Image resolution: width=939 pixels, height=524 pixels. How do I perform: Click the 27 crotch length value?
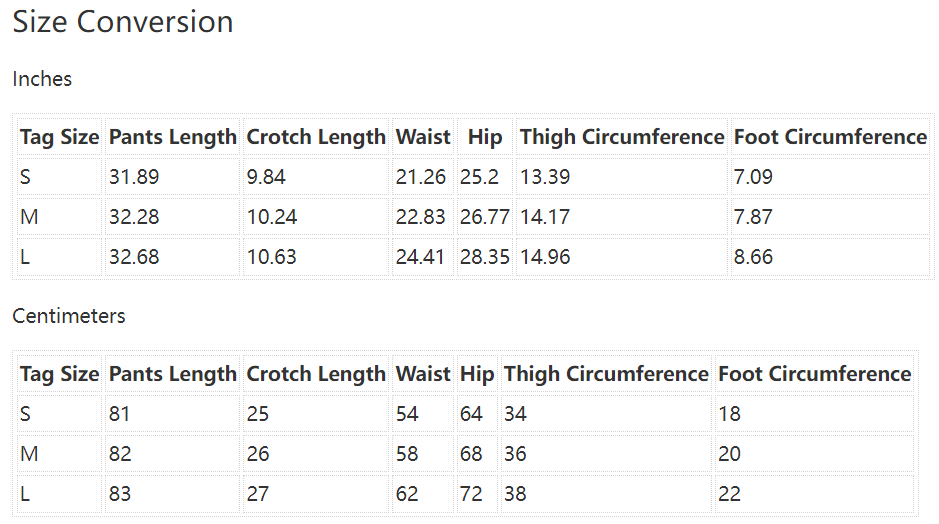pyautogui.click(x=258, y=494)
